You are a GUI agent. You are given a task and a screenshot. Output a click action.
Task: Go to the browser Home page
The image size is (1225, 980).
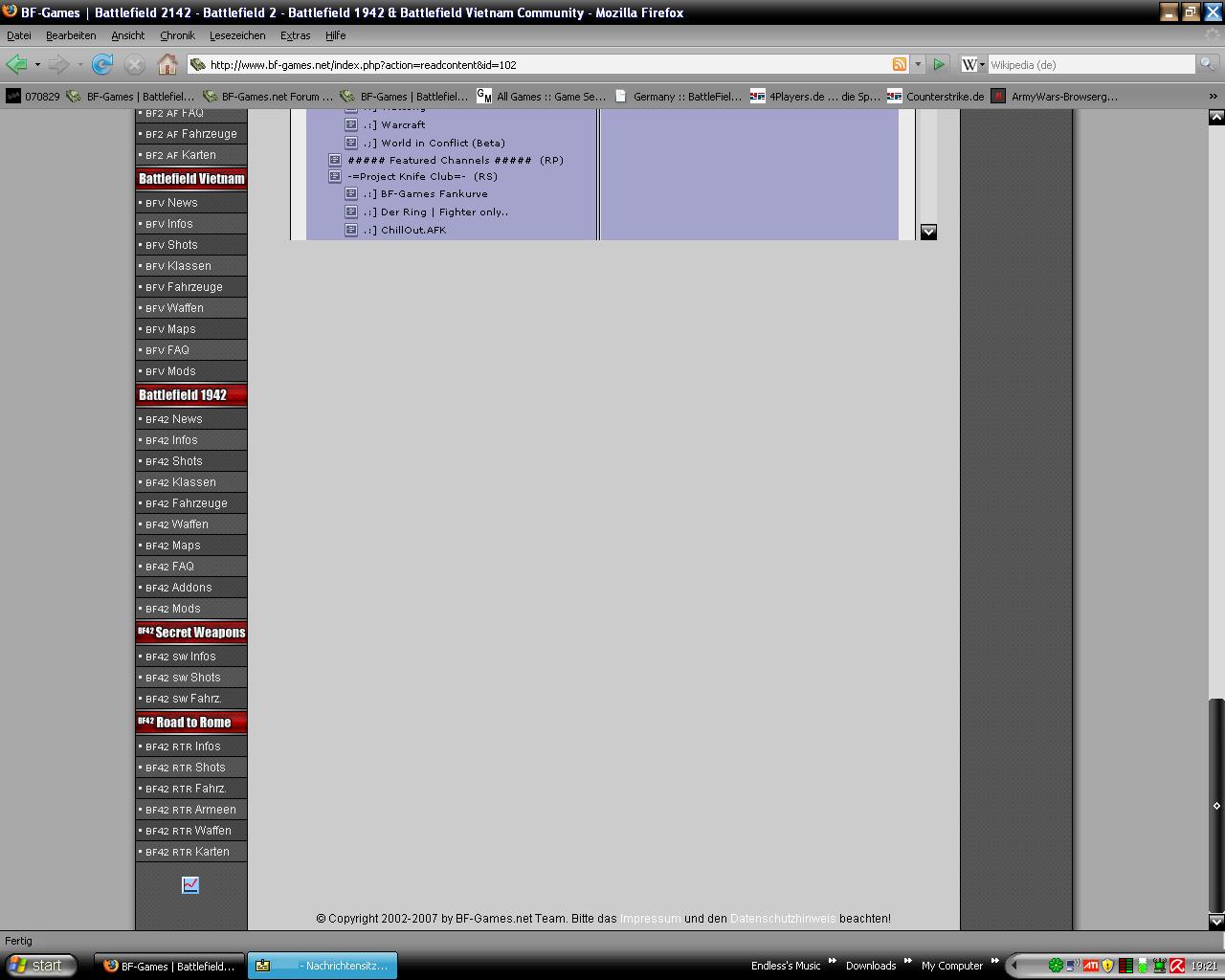pyautogui.click(x=167, y=64)
